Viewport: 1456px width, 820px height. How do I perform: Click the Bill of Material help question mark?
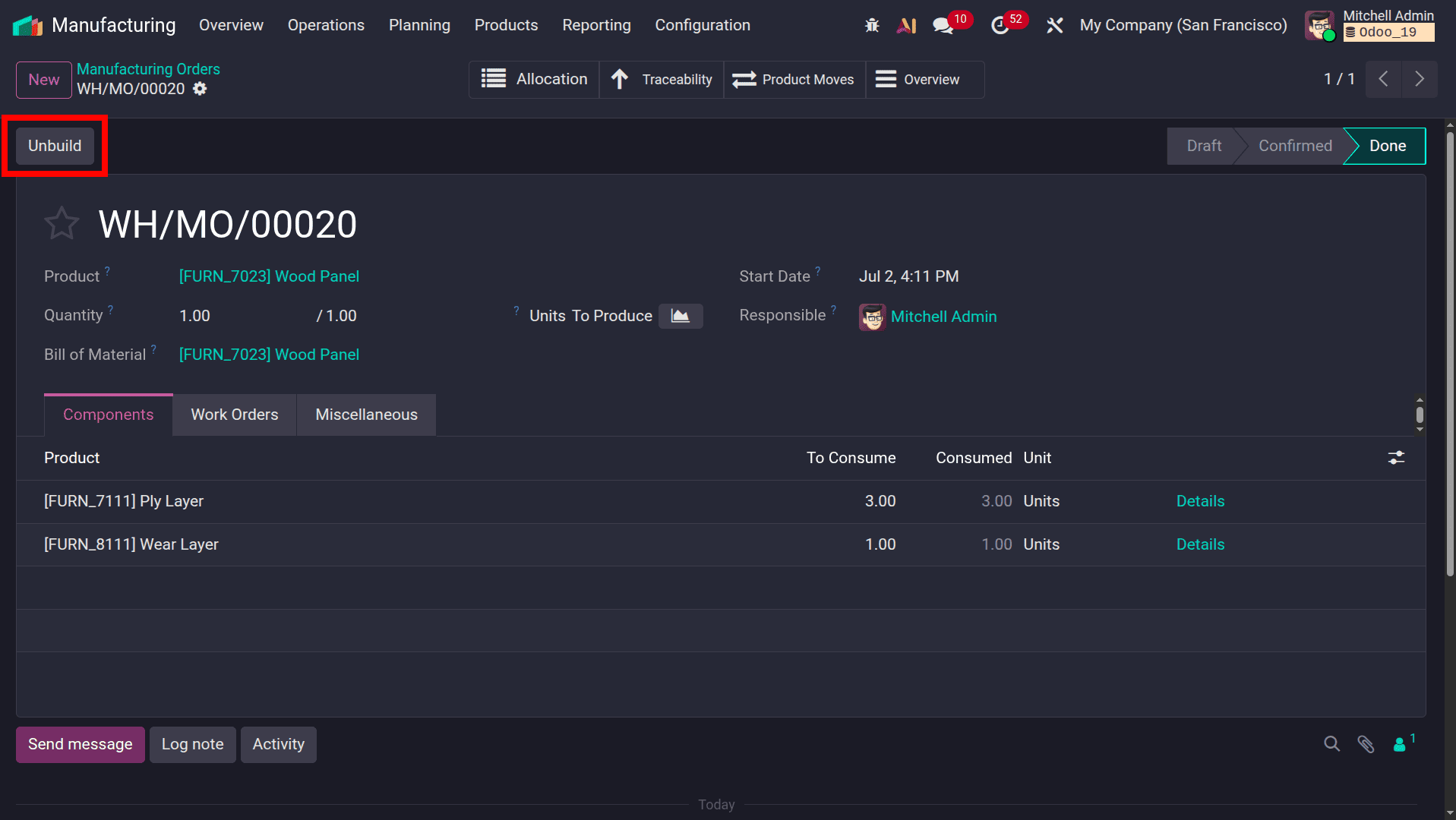(x=153, y=348)
